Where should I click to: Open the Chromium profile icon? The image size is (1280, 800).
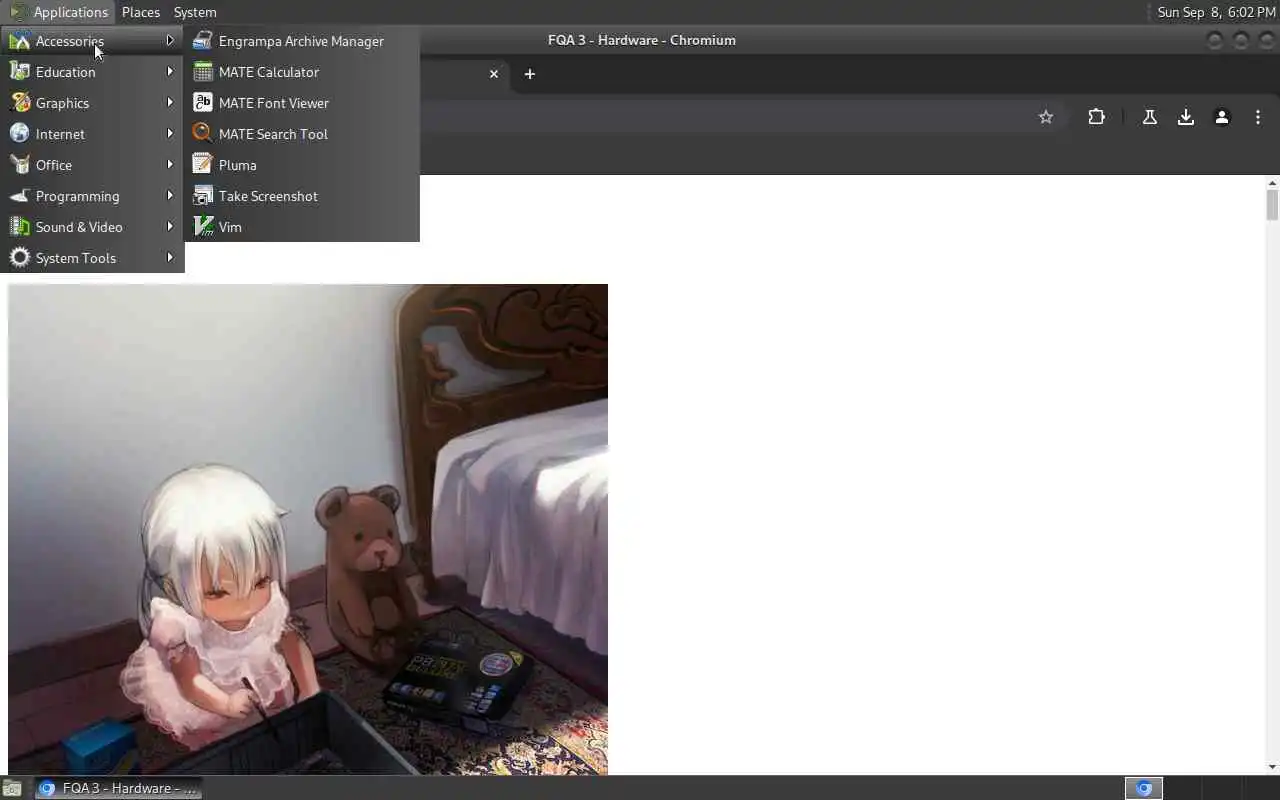[1222, 117]
